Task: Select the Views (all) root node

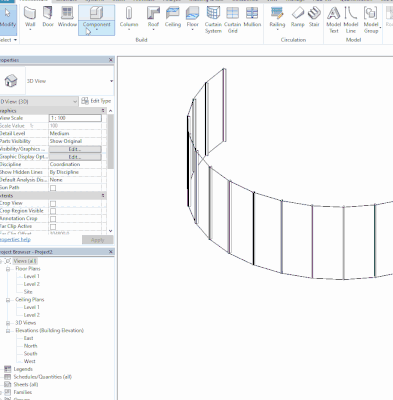Action: tap(25, 261)
